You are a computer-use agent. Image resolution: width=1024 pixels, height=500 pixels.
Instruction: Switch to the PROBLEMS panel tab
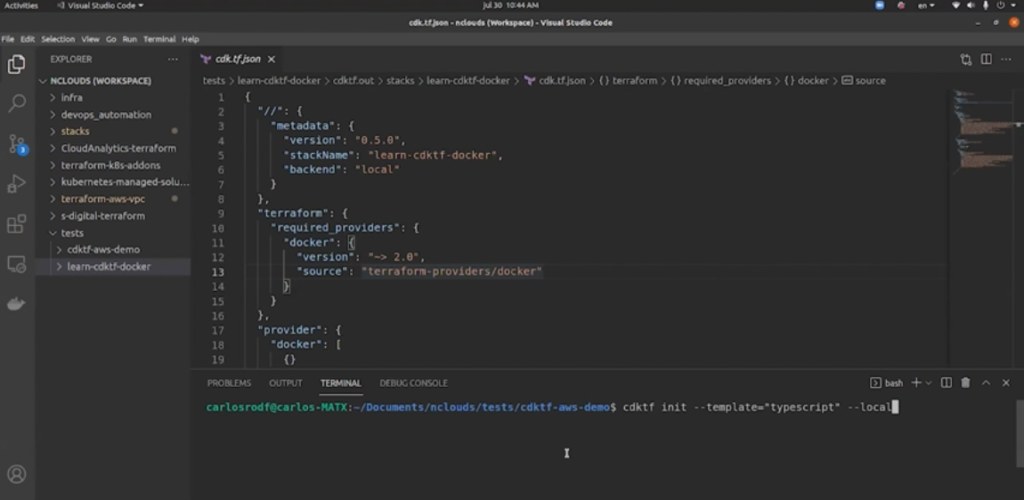point(229,383)
